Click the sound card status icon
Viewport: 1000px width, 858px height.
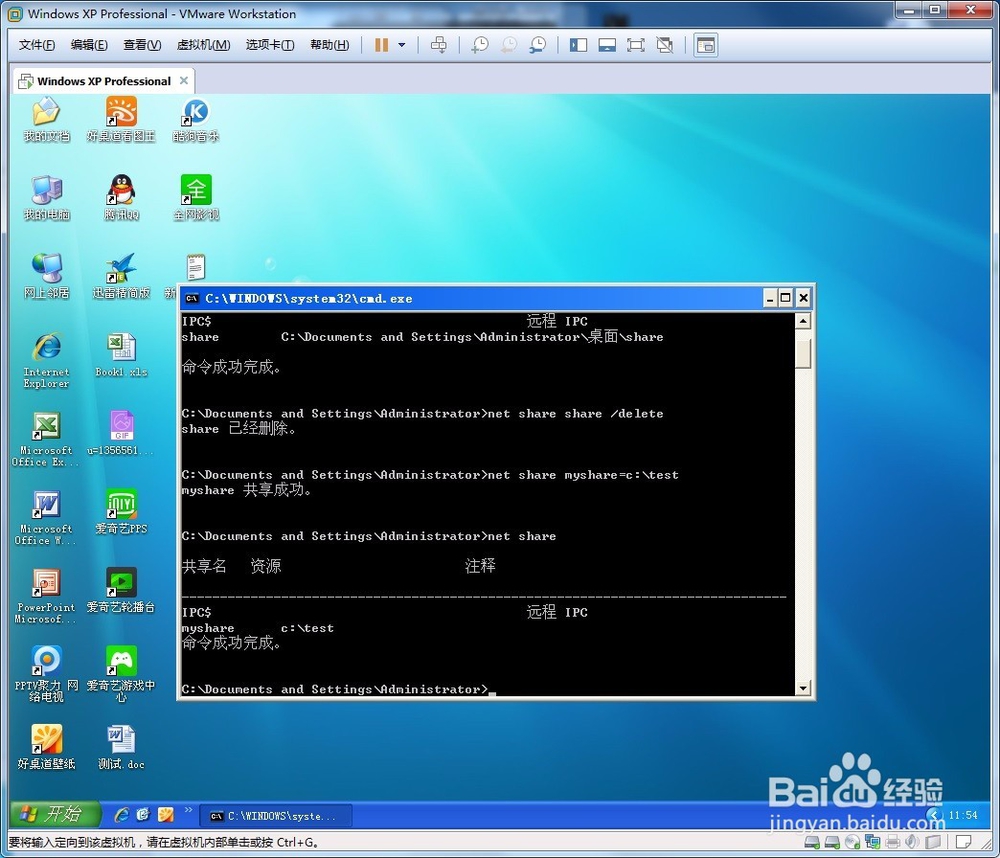913,842
